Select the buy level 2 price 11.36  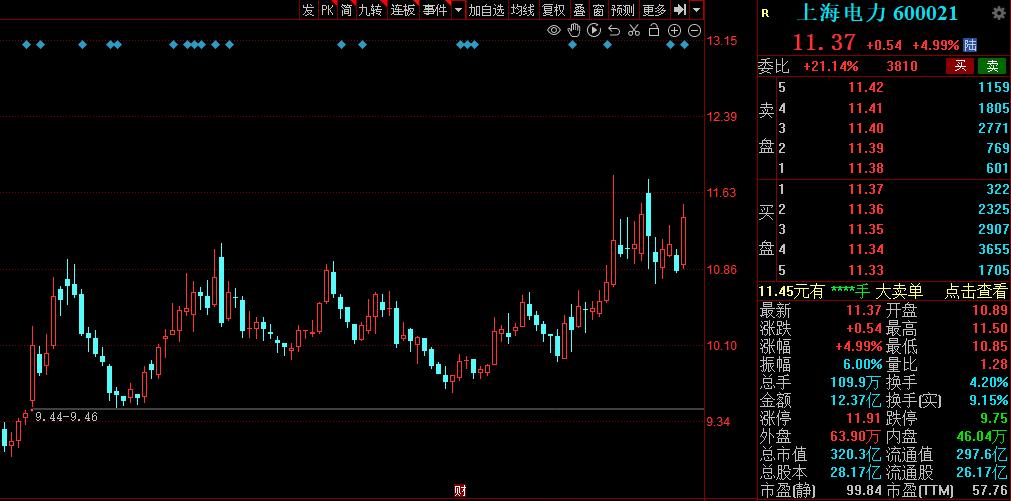[x=866, y=209]
